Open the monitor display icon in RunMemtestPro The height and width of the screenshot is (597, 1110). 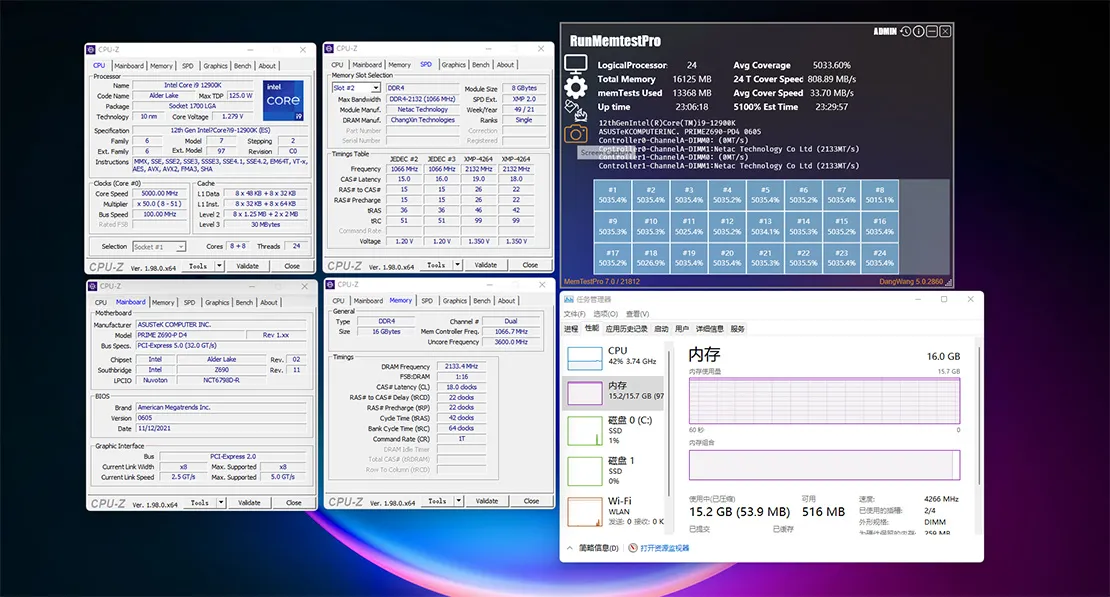point(576,64)
